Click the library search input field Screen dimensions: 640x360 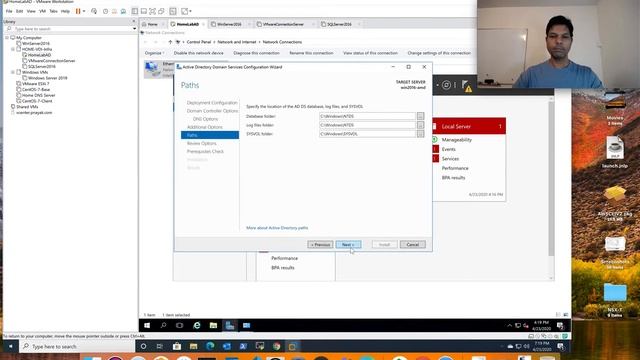tap(69, 29)
